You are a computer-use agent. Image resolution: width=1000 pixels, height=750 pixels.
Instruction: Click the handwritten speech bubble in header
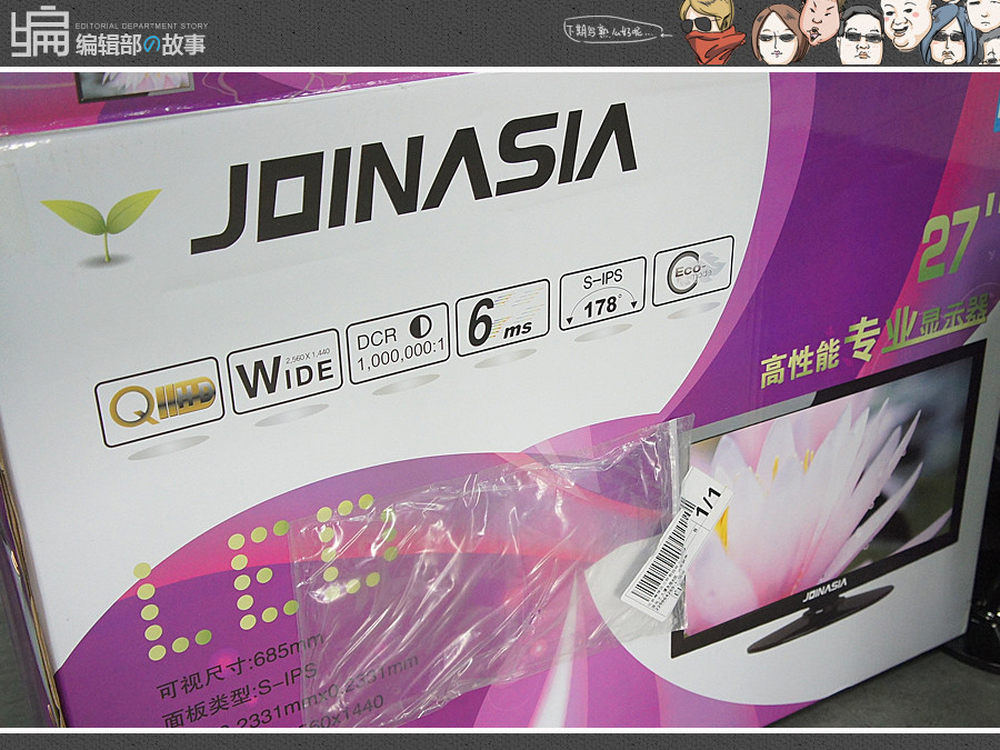(x=616, y=31)
